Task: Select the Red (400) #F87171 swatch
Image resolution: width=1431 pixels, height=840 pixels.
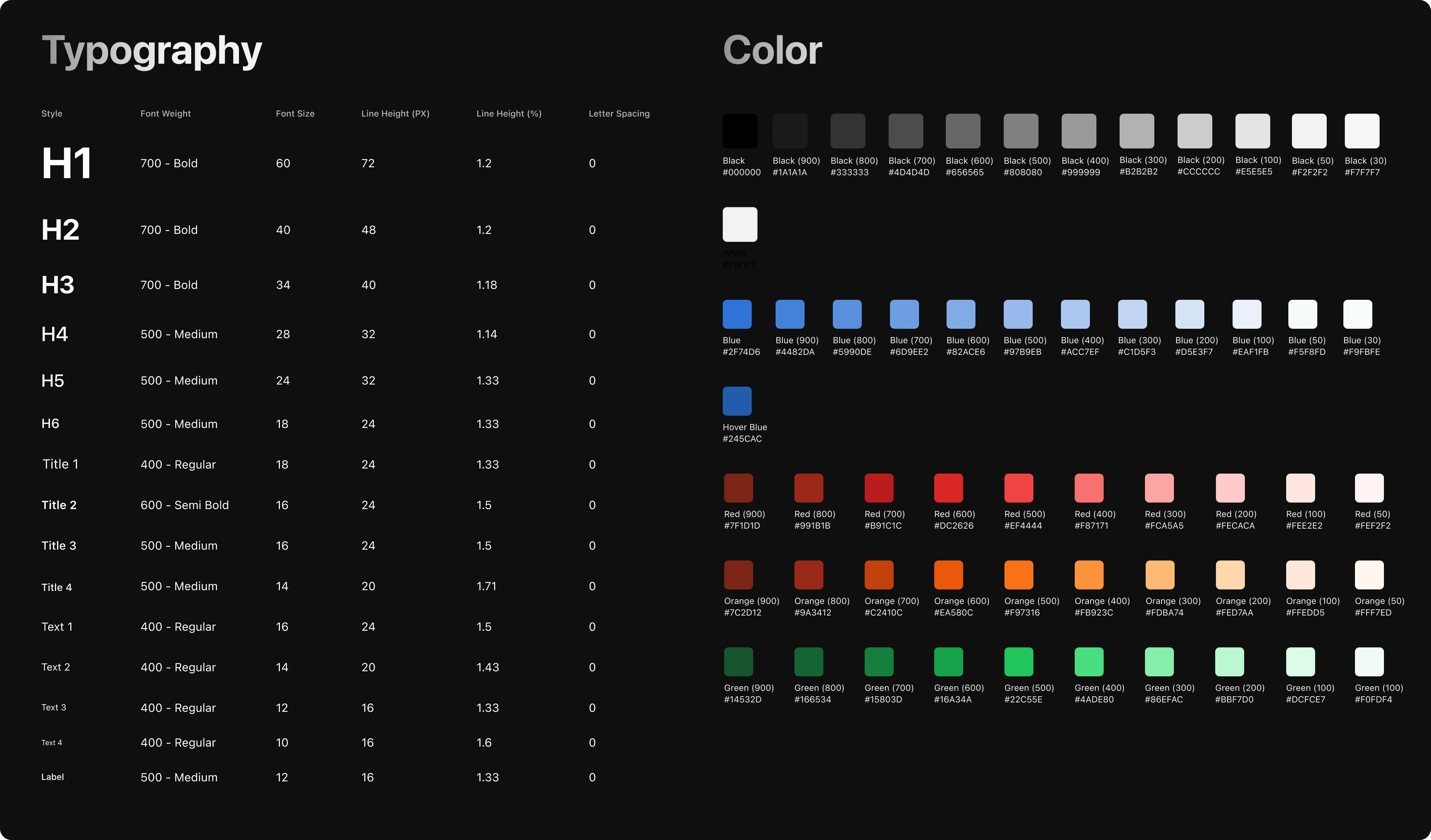Action: [1089, 488]
